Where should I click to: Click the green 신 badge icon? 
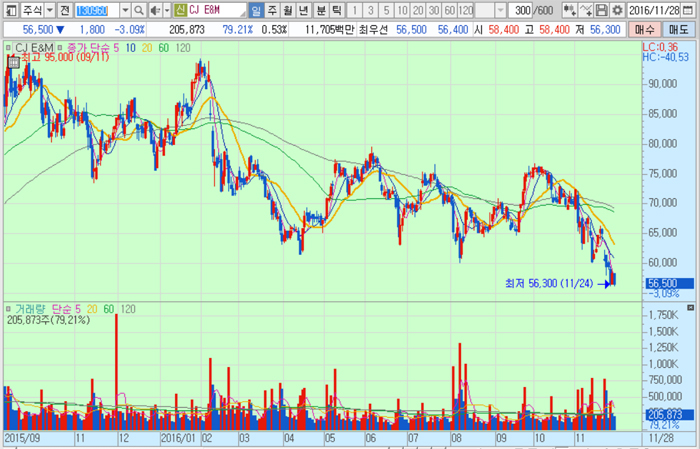(180, 10)
